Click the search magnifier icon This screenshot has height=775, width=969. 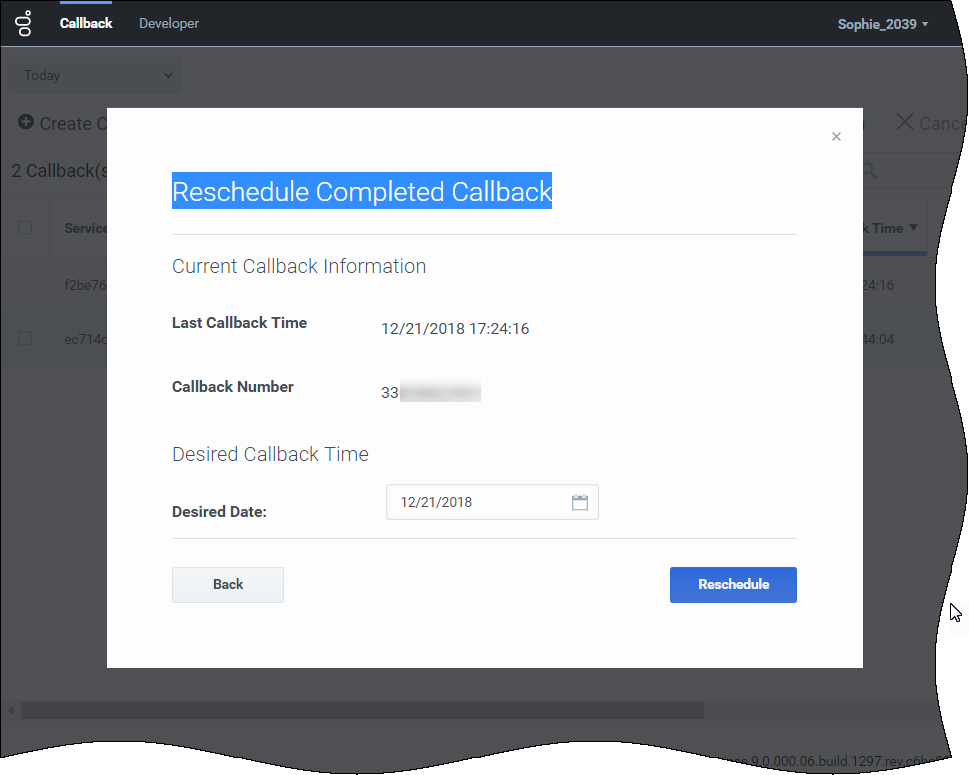870,171
